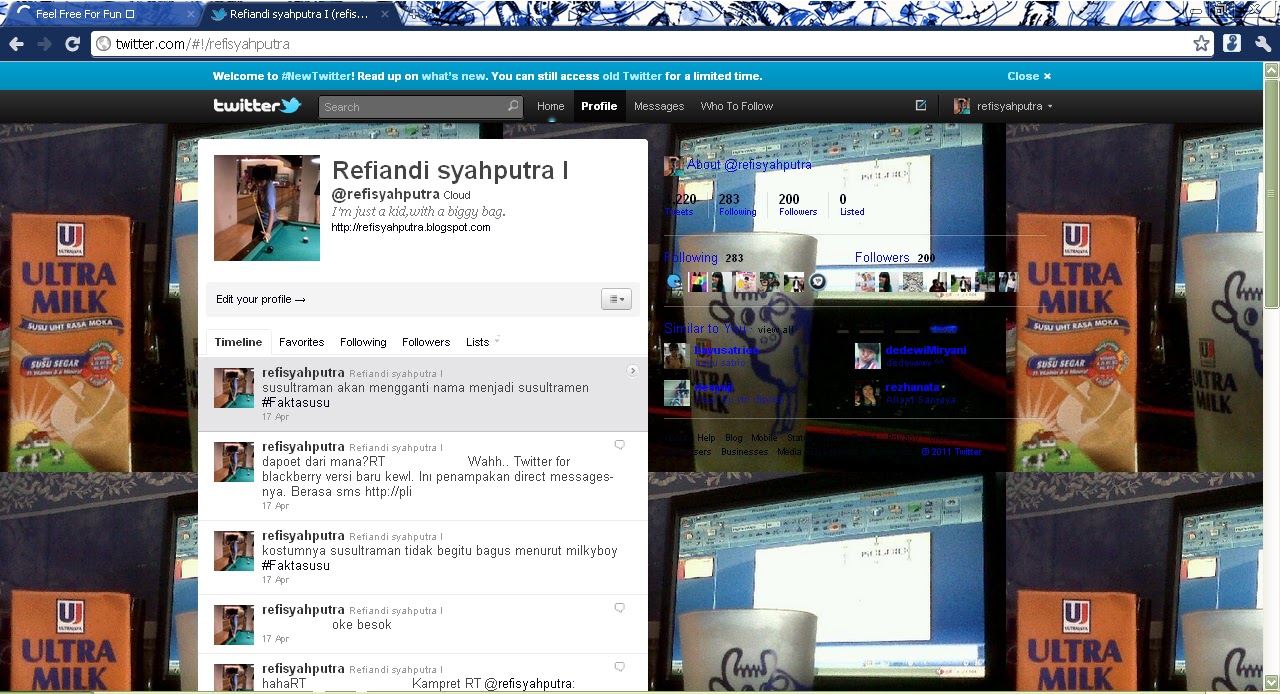Click the view all link beside Similar to You

[775, 329]
